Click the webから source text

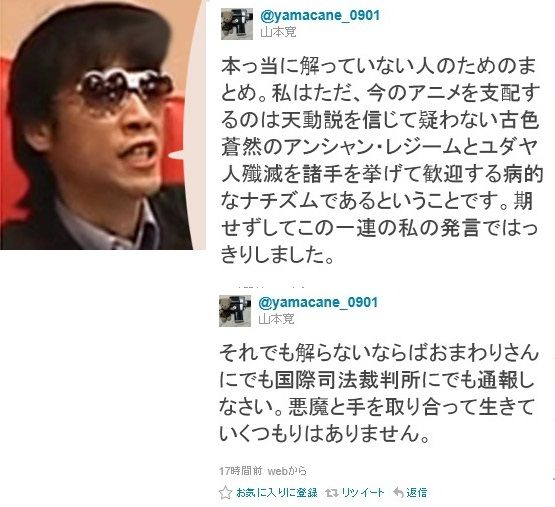click(x=287, y=471)
